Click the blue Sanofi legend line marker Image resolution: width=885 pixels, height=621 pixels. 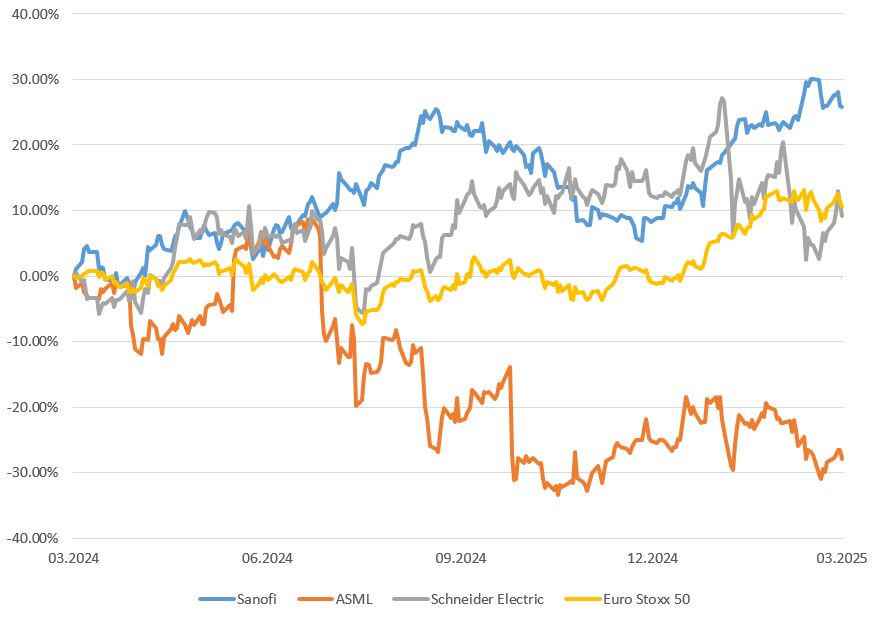[x=214, y=599]
